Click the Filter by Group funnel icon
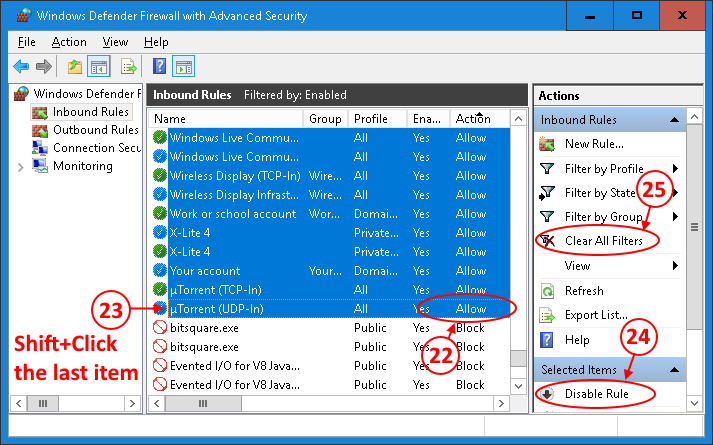Screen dimensions: 713x445 (547, 216)
